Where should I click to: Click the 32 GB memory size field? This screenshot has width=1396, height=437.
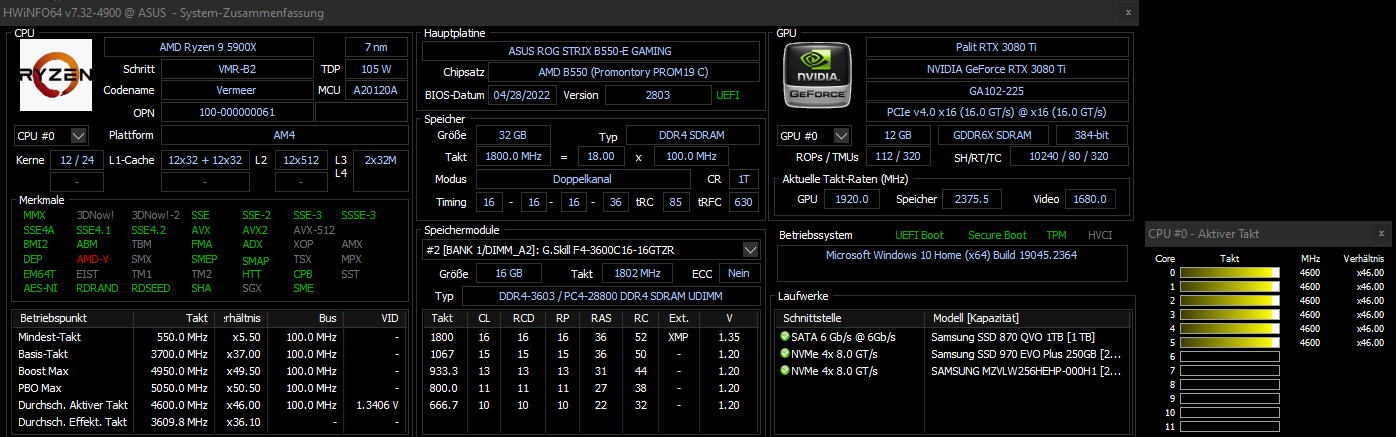pos(514,135)
